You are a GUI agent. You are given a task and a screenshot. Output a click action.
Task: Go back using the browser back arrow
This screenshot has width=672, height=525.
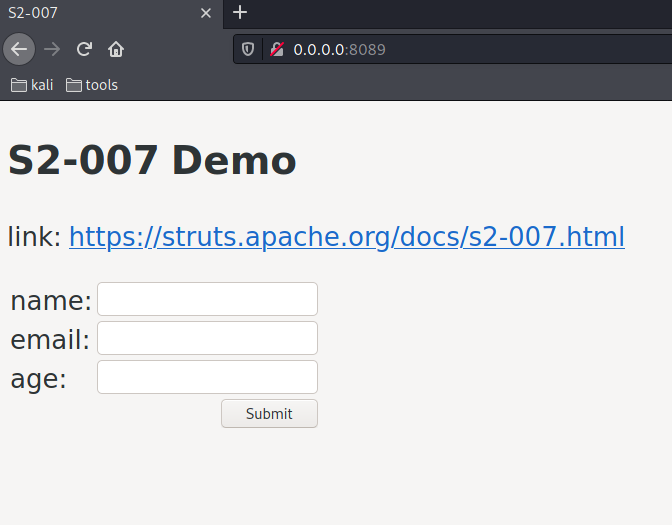19,49
